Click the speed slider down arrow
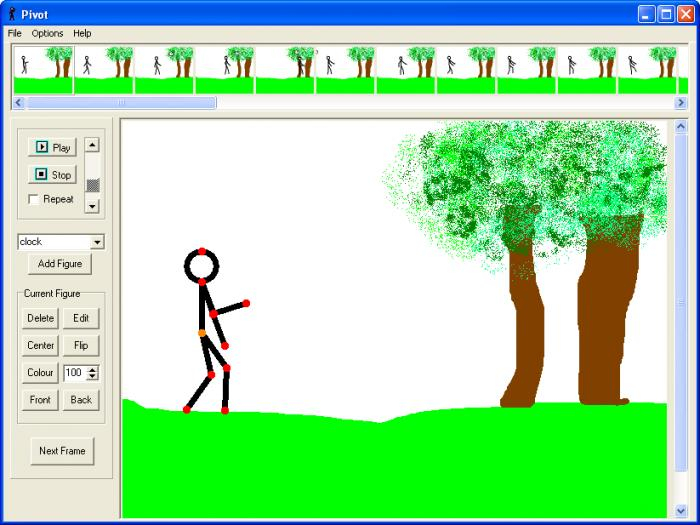Viewport: 700px width, 525px height. [x=92, y=206]
